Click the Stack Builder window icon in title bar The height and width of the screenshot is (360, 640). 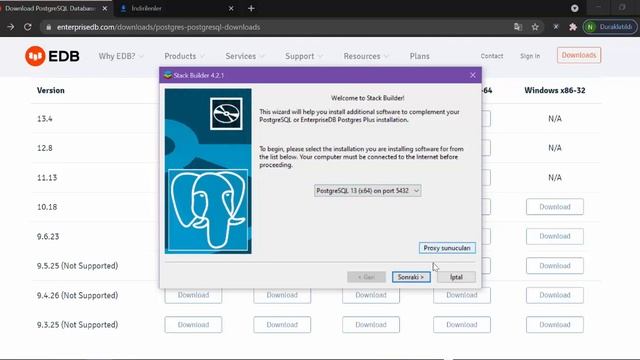[167, 75]
